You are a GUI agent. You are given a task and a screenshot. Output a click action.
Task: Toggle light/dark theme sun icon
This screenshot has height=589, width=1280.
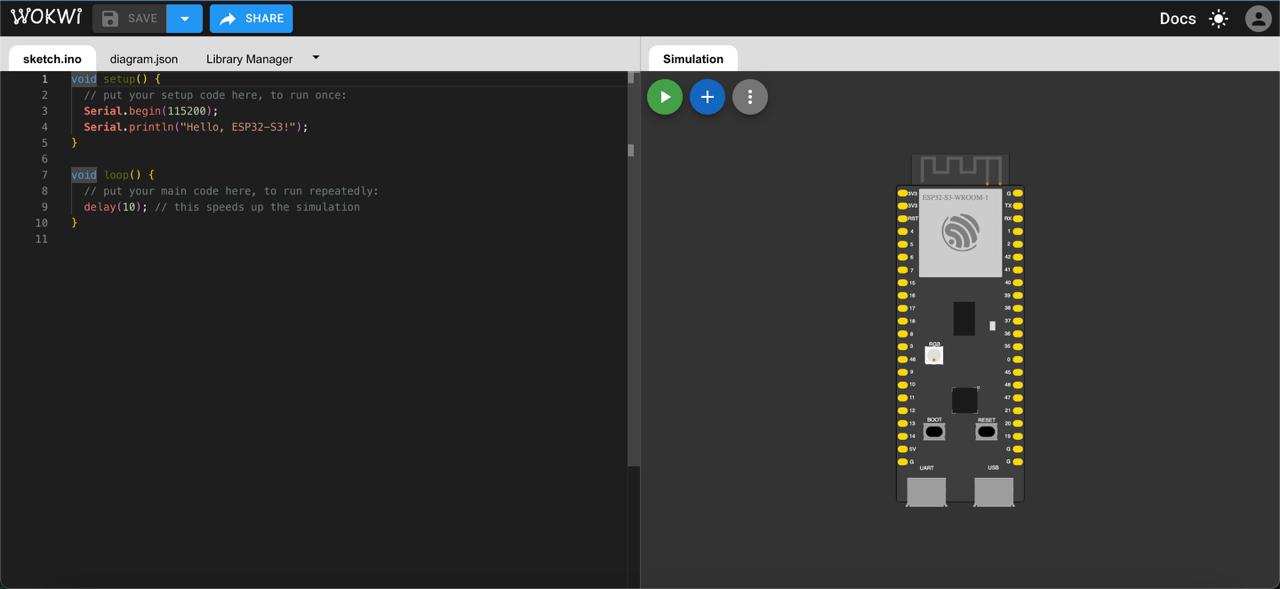click(1218, 19)
